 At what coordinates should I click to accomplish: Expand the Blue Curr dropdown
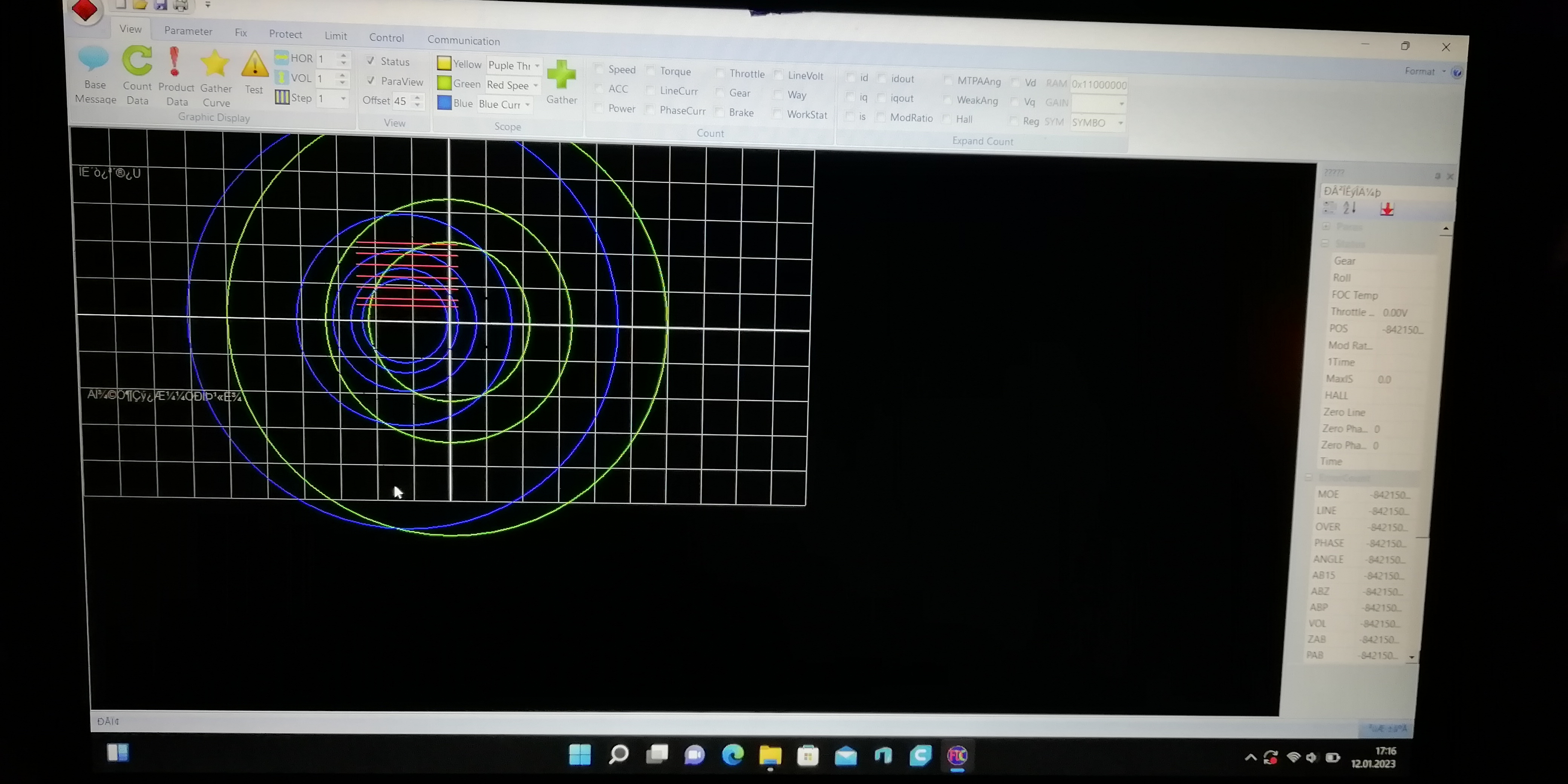pos(527,105)
